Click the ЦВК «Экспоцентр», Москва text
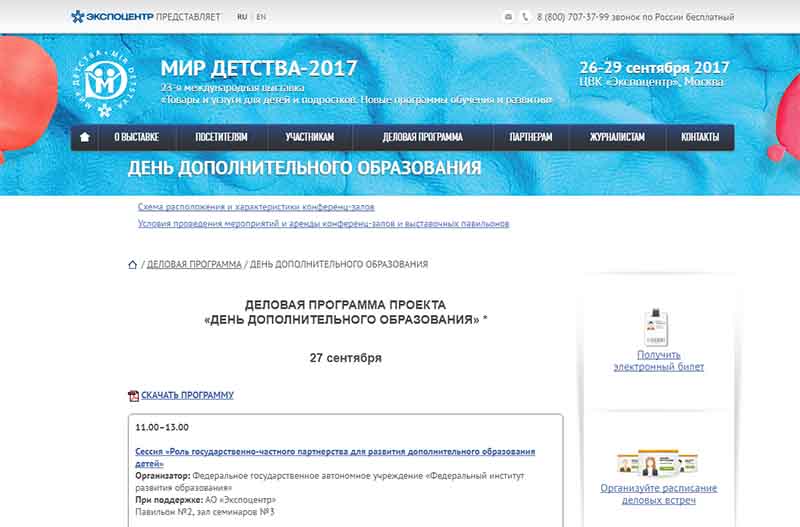This screenshot has width=800, height=527. tap(652, 82)
